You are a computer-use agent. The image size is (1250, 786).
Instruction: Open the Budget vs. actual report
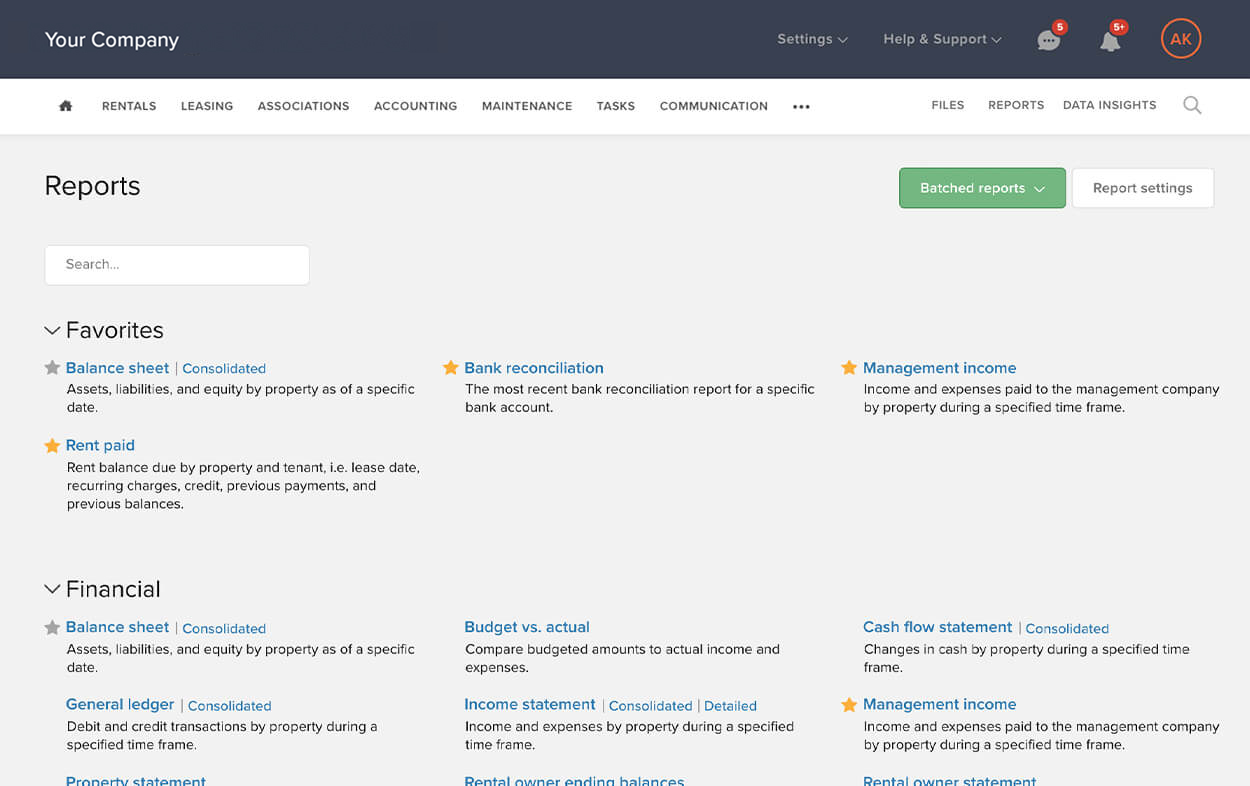[527, 627]
